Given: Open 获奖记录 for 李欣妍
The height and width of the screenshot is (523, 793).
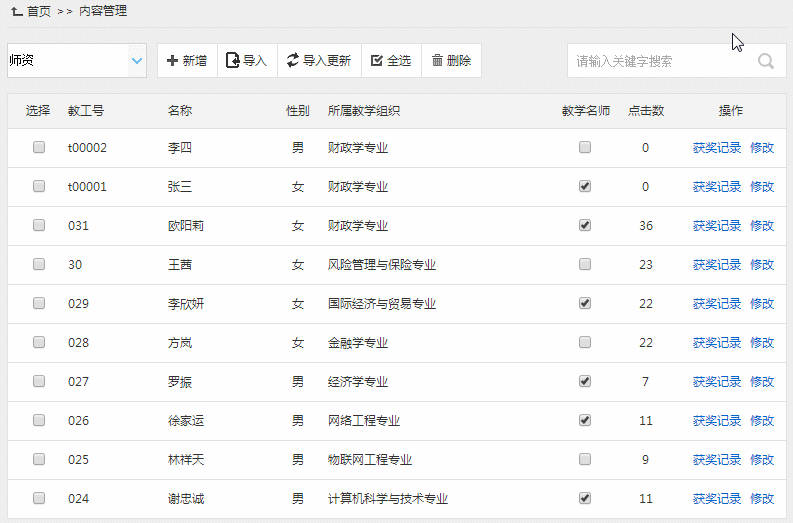Looking at the screenshot, I should 717,304.
